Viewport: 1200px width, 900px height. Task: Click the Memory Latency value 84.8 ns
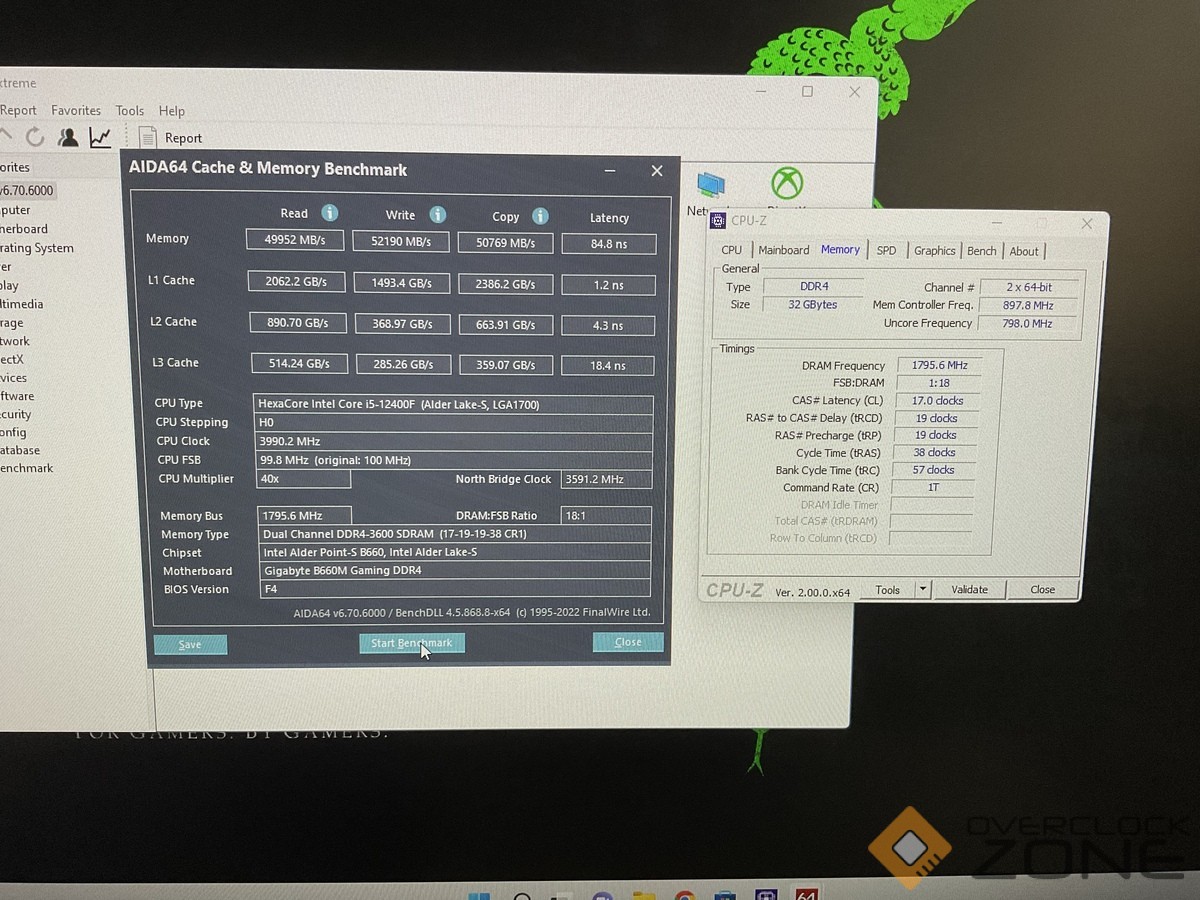coord(608,243)
